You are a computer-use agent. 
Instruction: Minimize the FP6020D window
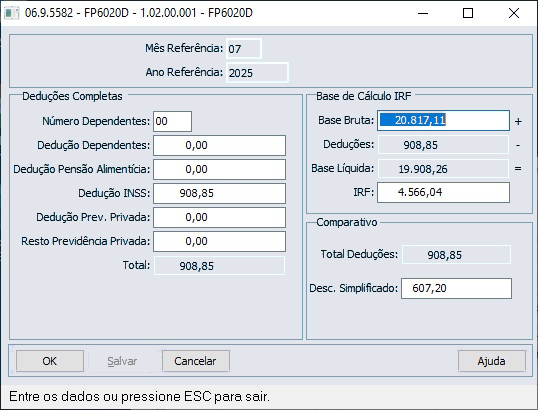click(x=423, y=13)
